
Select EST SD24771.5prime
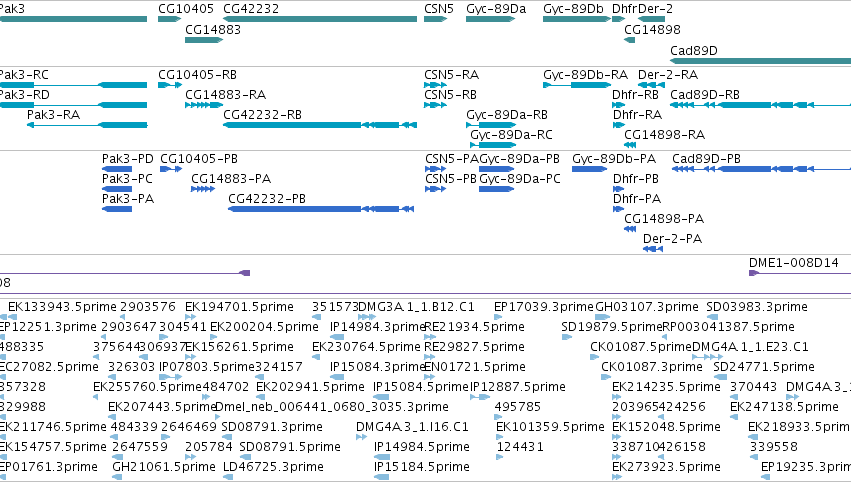pos(764,367)
